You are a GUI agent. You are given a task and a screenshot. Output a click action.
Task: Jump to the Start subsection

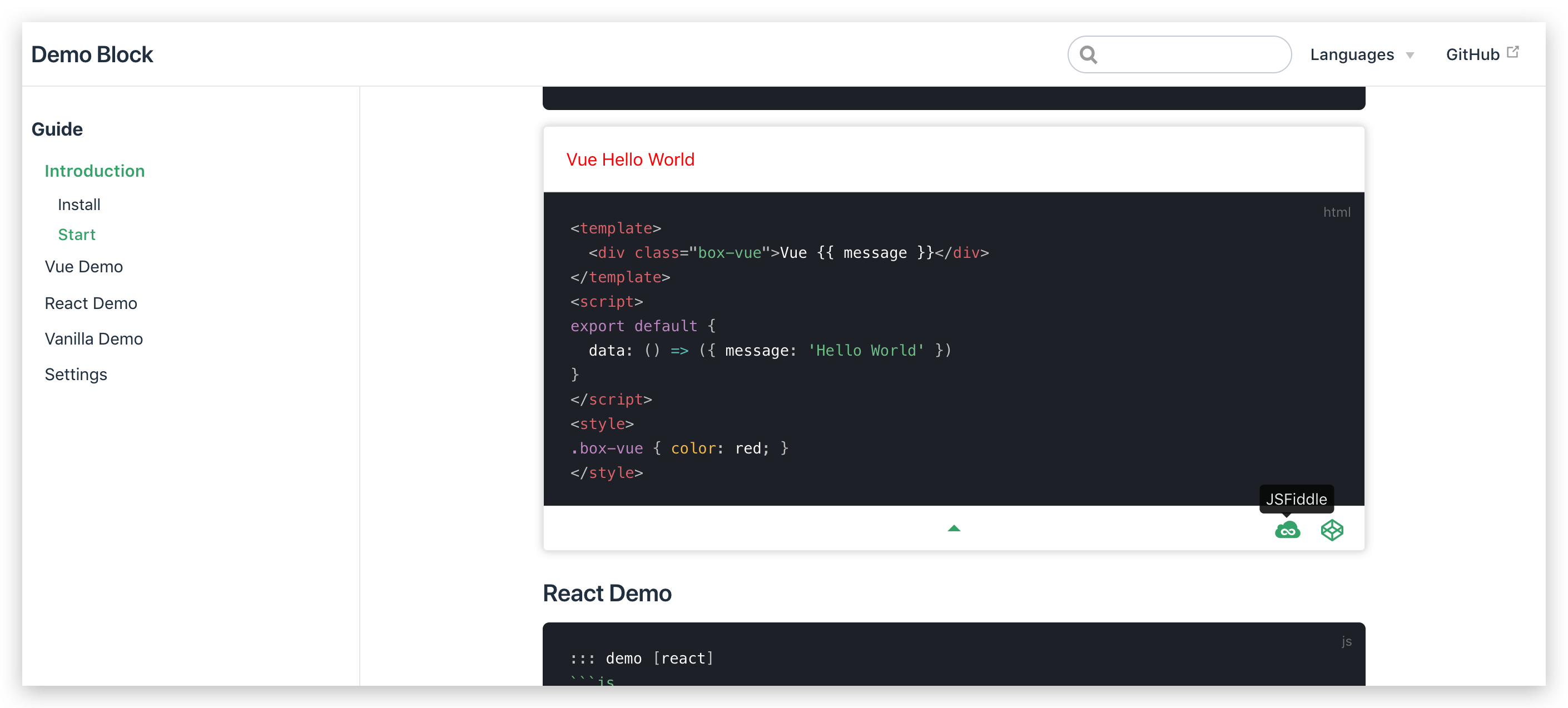click(x=77, y=235)
